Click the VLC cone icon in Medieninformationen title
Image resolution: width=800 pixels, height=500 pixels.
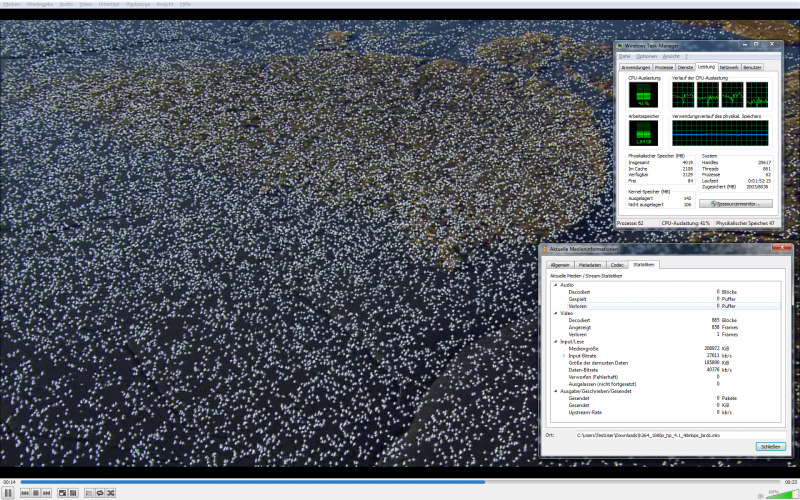pos(545,249)
